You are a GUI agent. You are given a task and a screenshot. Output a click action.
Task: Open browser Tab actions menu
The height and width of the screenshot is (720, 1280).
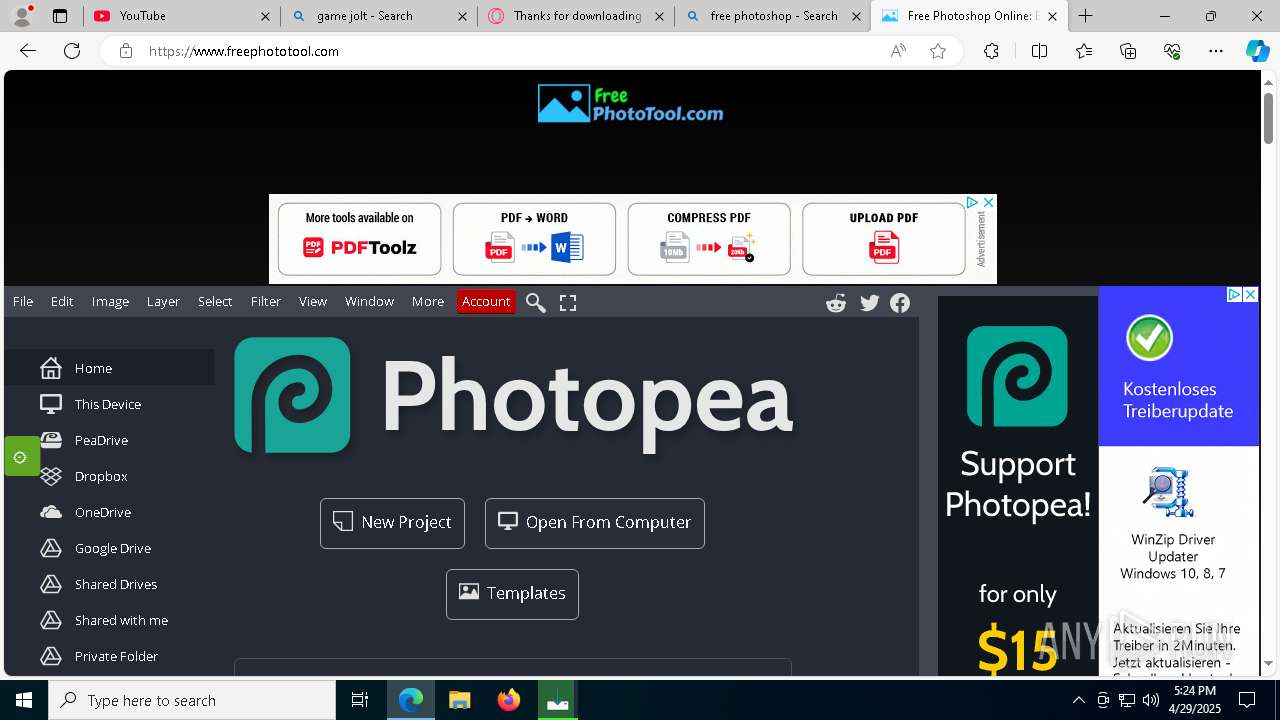60,16
